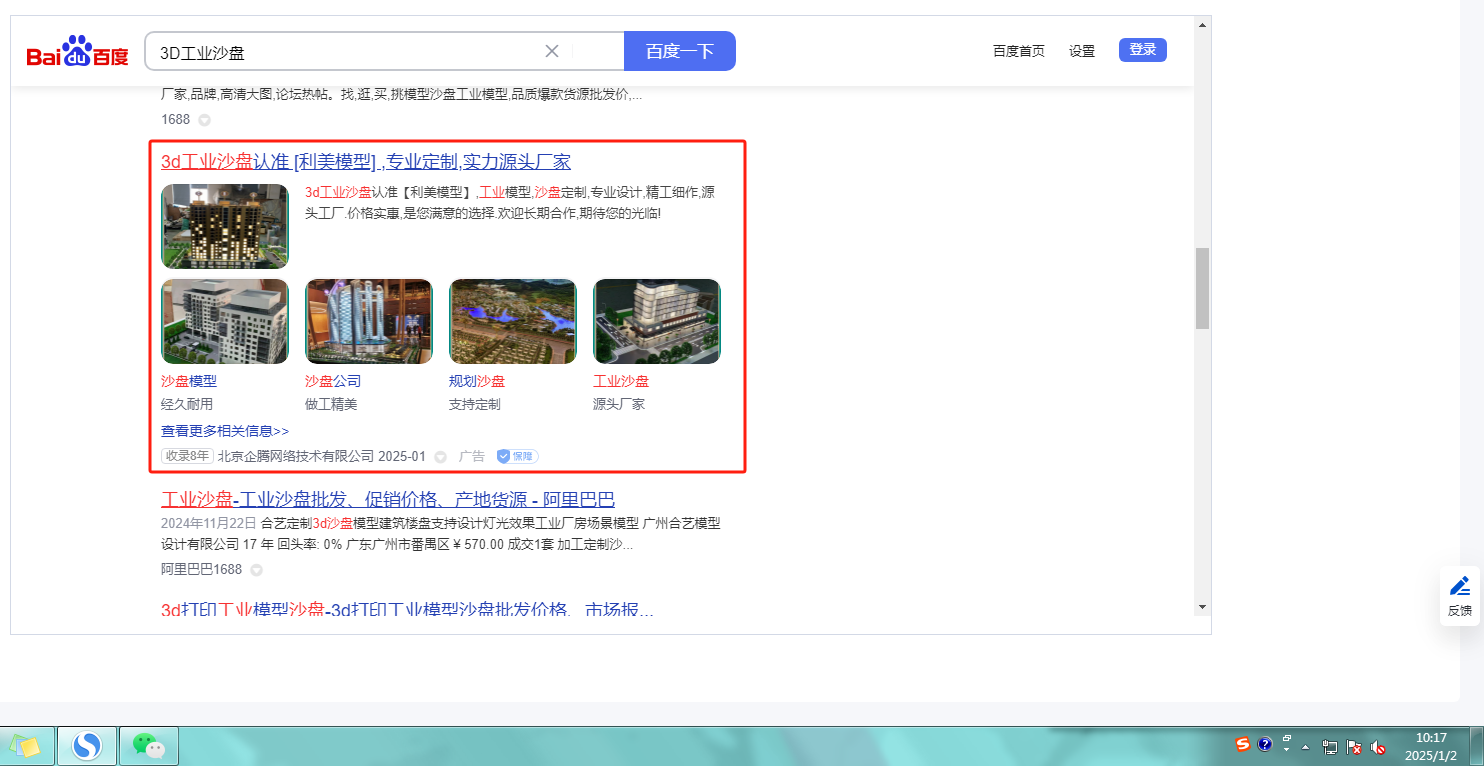Open the 规划沙盘 thumbnail image

tap(513, 321)
